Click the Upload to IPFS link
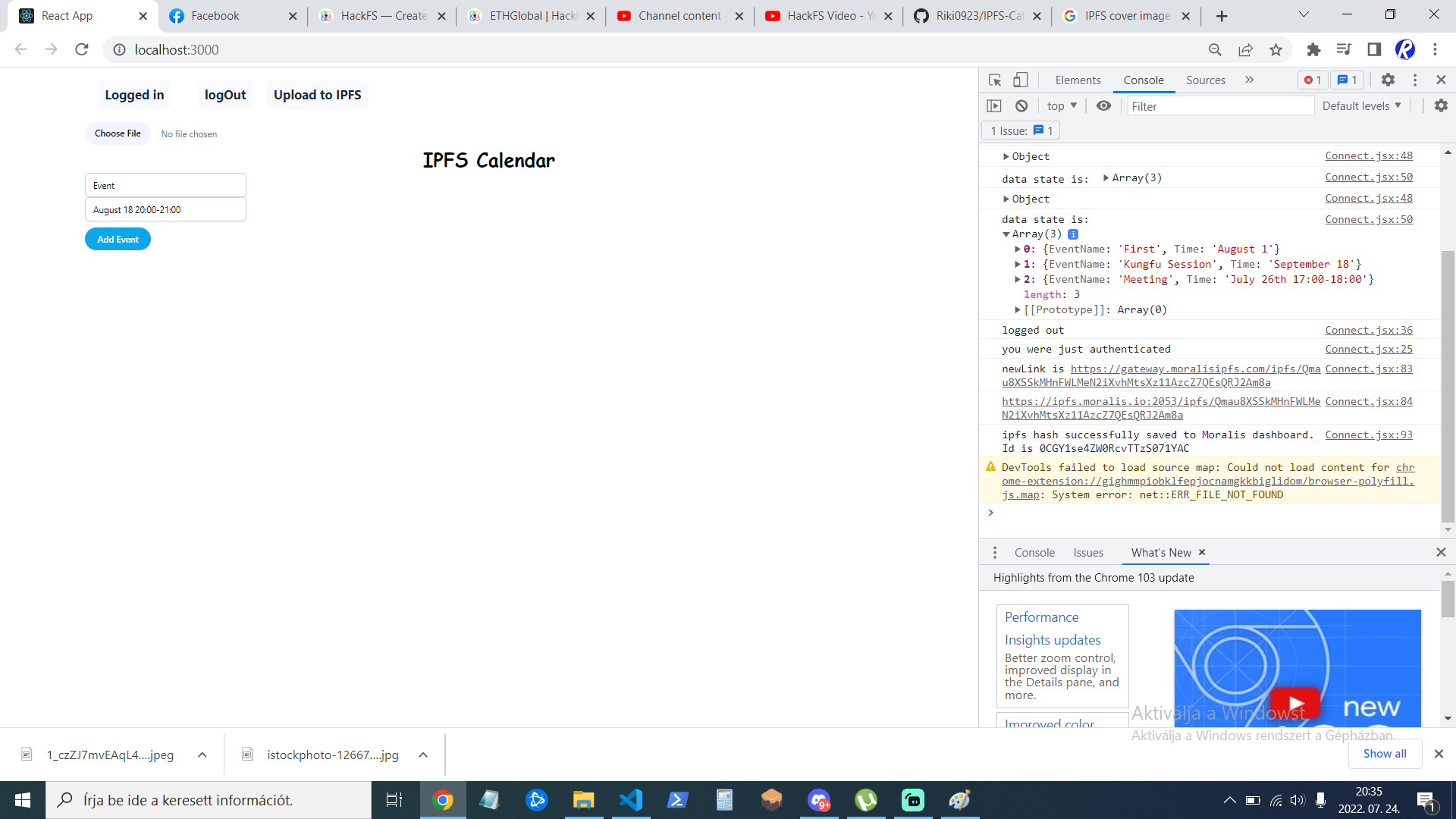The height and width of the screenshot is (819, 1456). (317, 95)
